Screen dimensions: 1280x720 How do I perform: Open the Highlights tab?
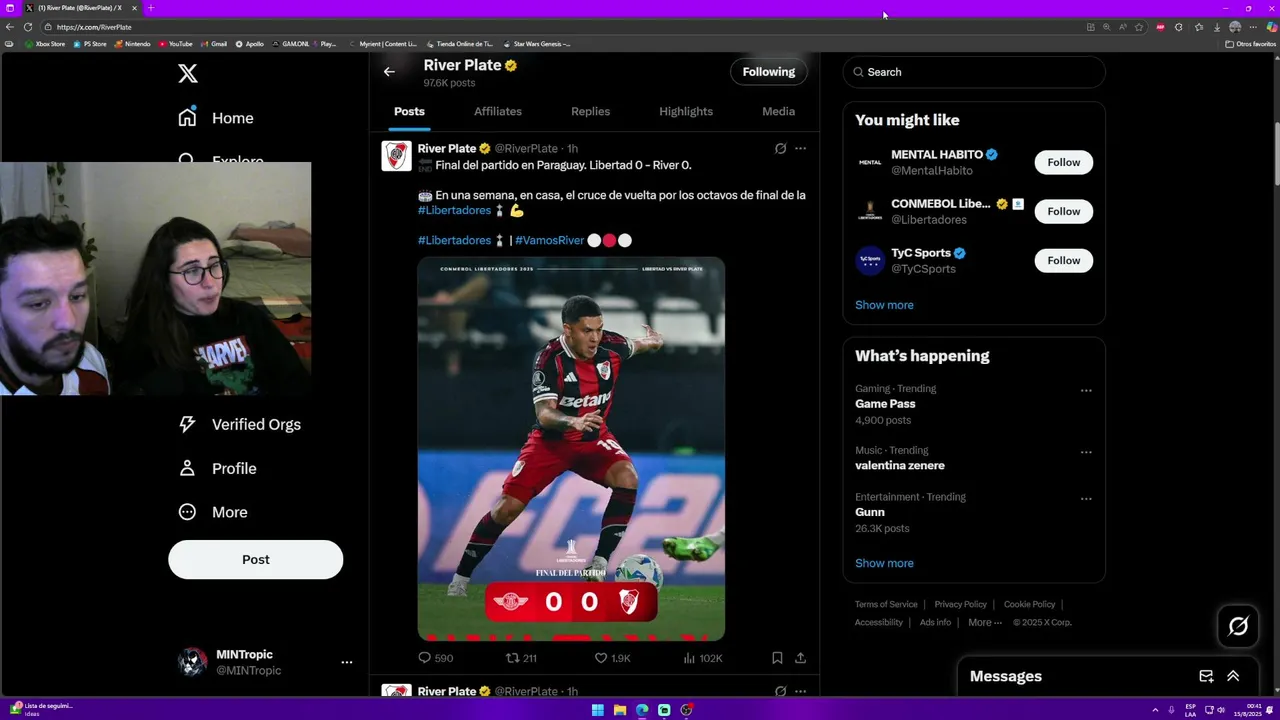[x=686, y=111]
